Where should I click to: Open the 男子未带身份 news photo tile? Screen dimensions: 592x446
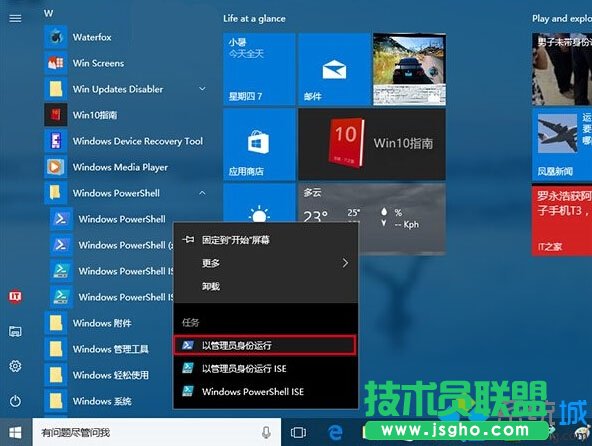click(562, 69)
